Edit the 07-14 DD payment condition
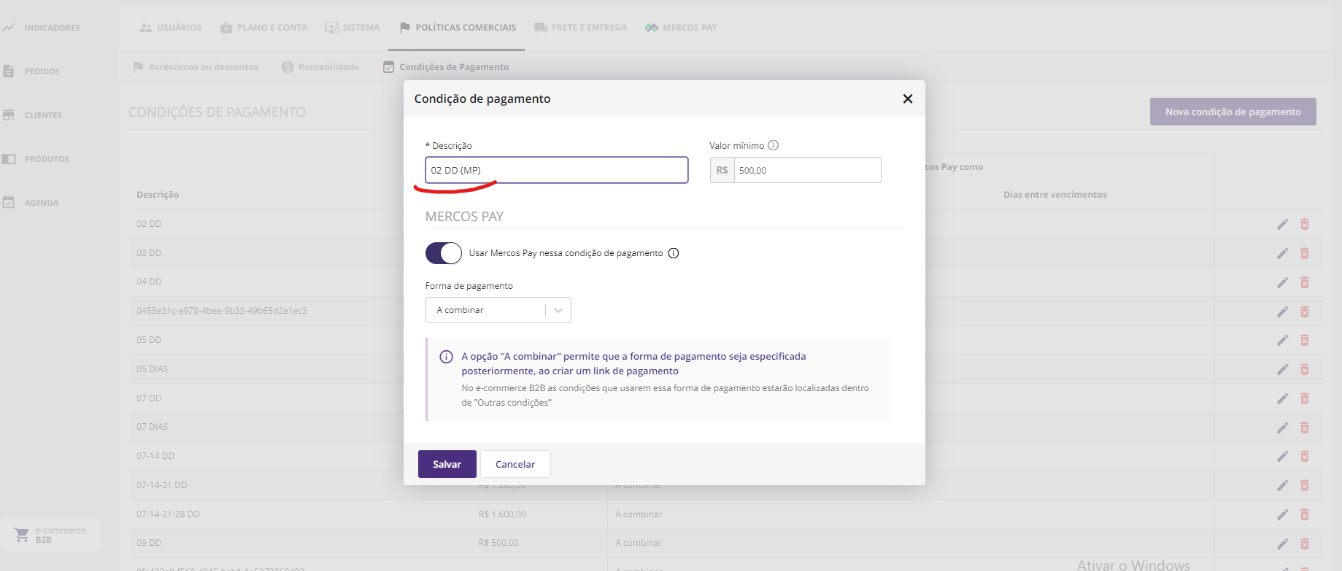1342x571 pixels. coord(1282,456)
